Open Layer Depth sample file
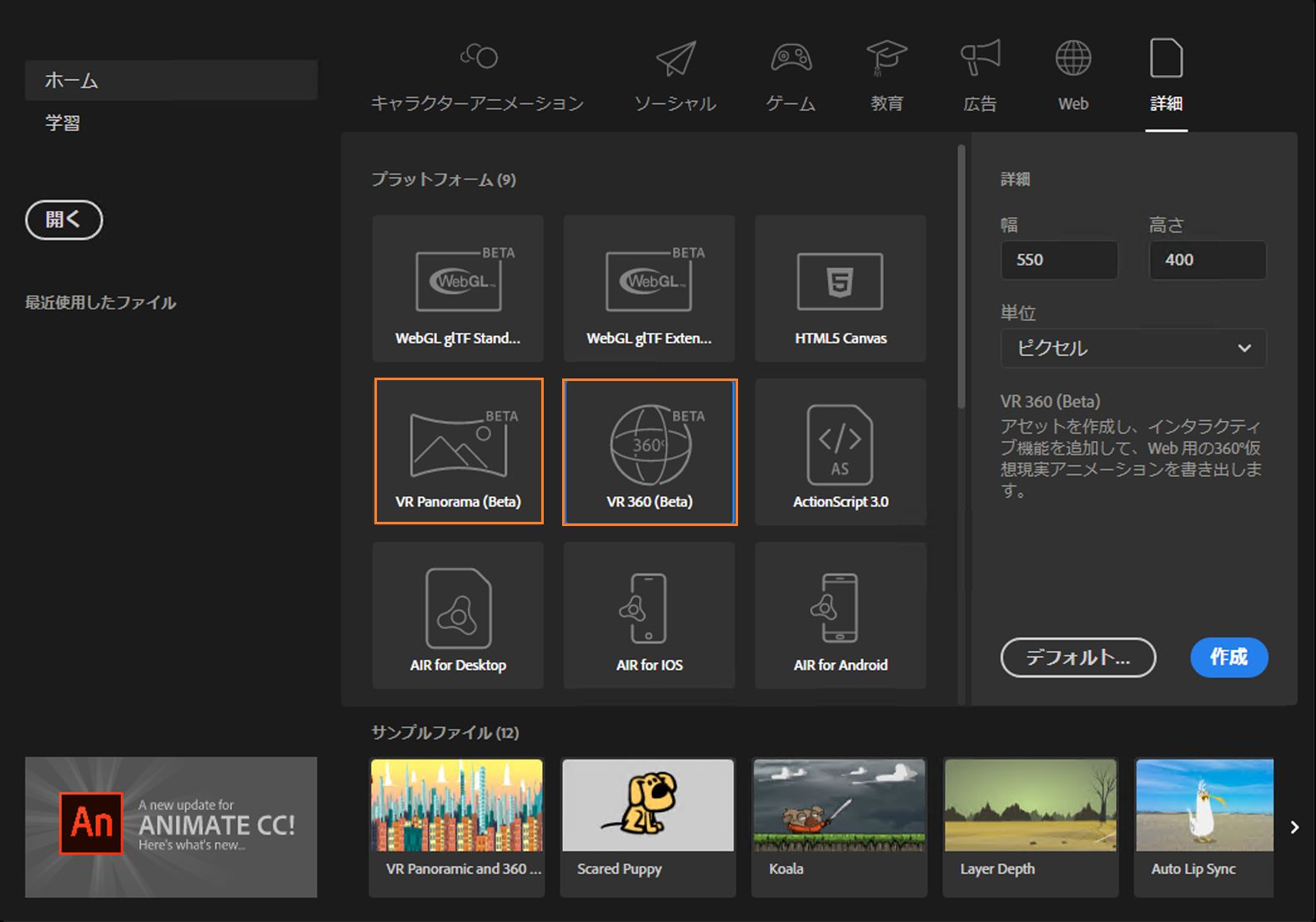This screenshot has height=922, width=1316. (x=1031, y=827)
